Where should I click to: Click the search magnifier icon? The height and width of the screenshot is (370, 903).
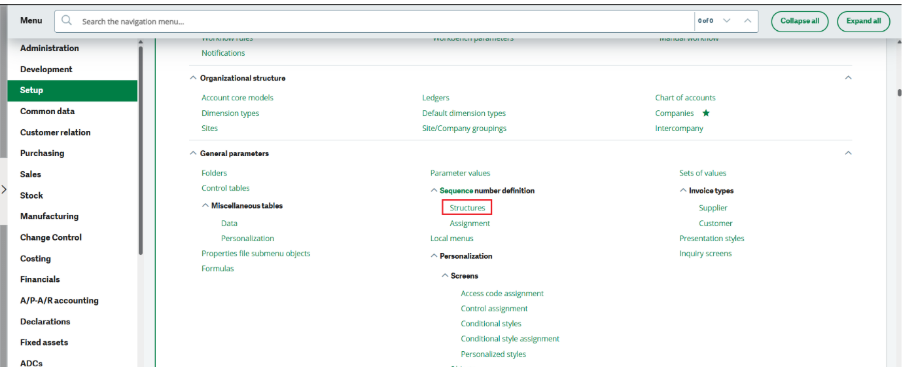pyautogui.click(x=67, y=21)
